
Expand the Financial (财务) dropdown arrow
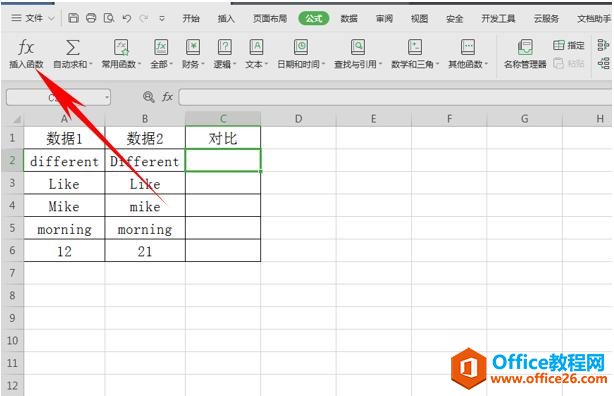(x=203, y=64)
